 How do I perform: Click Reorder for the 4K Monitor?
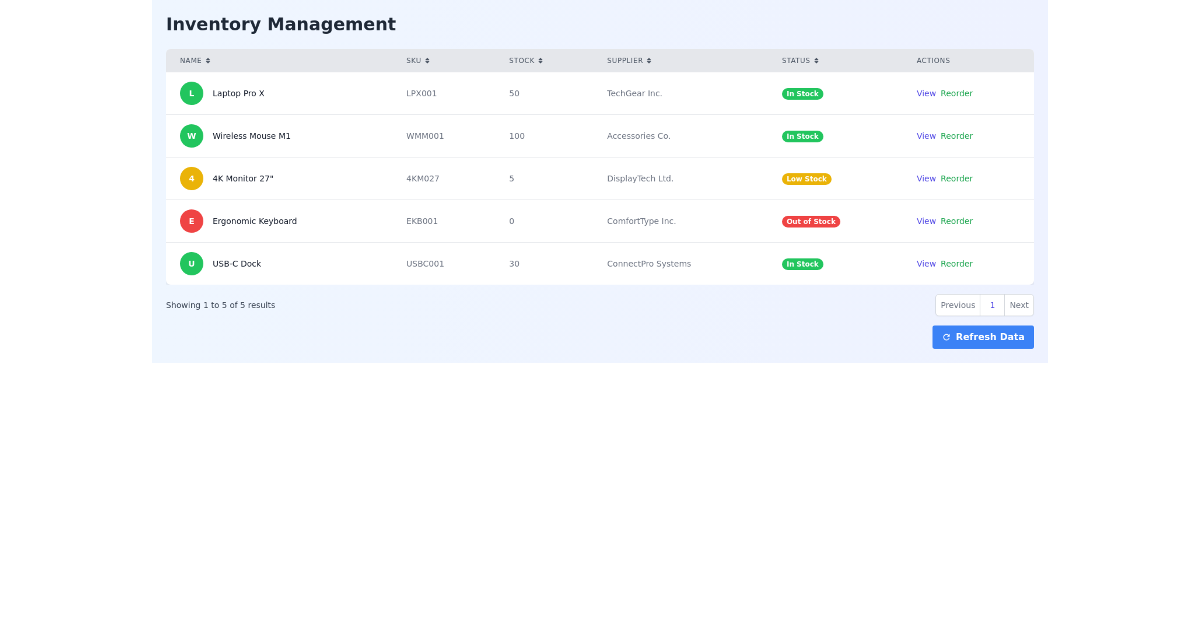[957, 178]
